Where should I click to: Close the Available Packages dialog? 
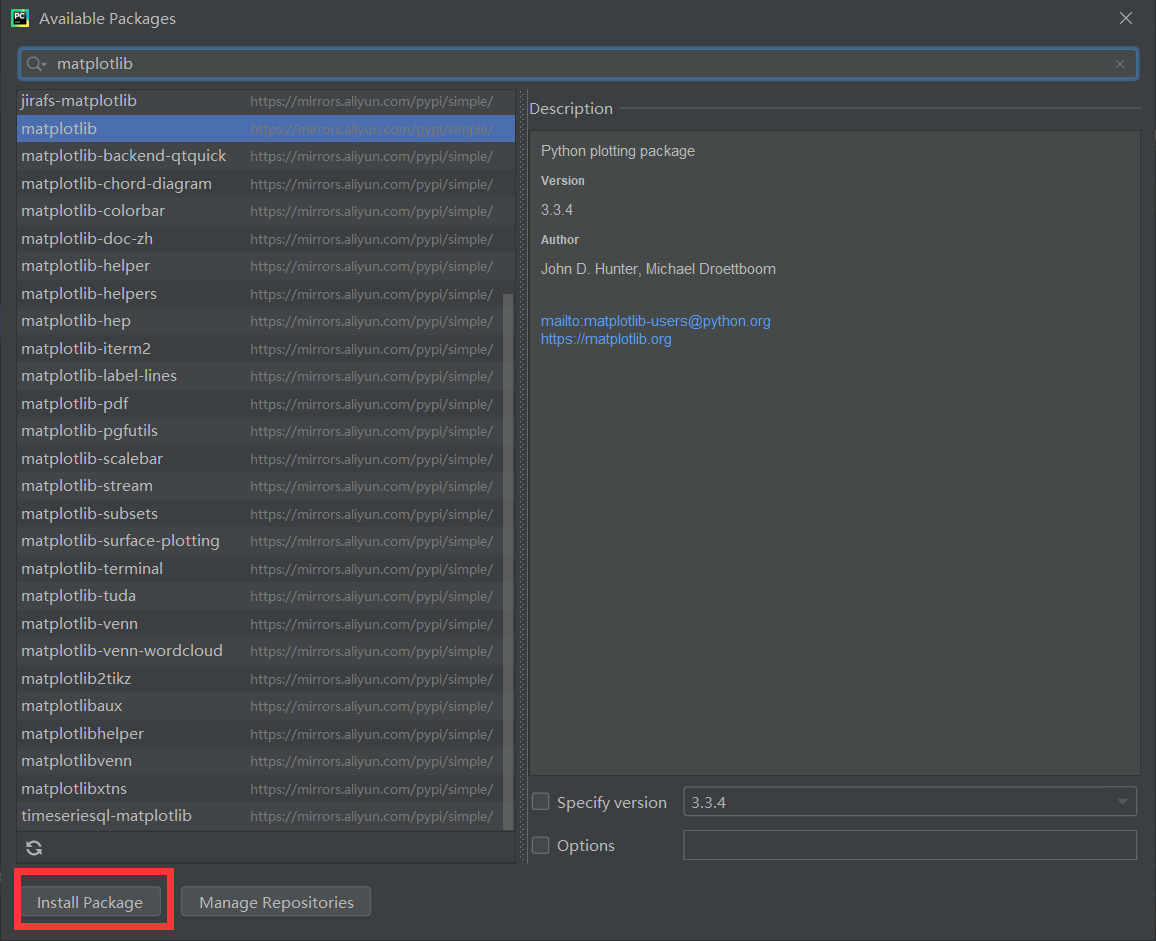click(1125, 18)
